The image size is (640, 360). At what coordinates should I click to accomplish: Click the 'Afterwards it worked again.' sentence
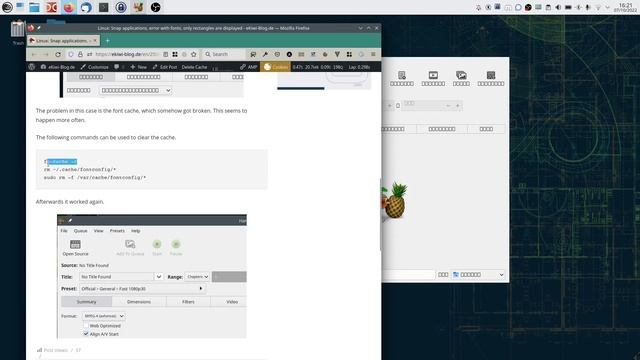[x=70, y=202]
